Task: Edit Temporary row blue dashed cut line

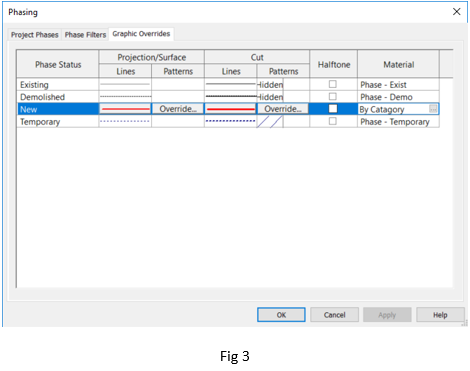Action: 231,121
